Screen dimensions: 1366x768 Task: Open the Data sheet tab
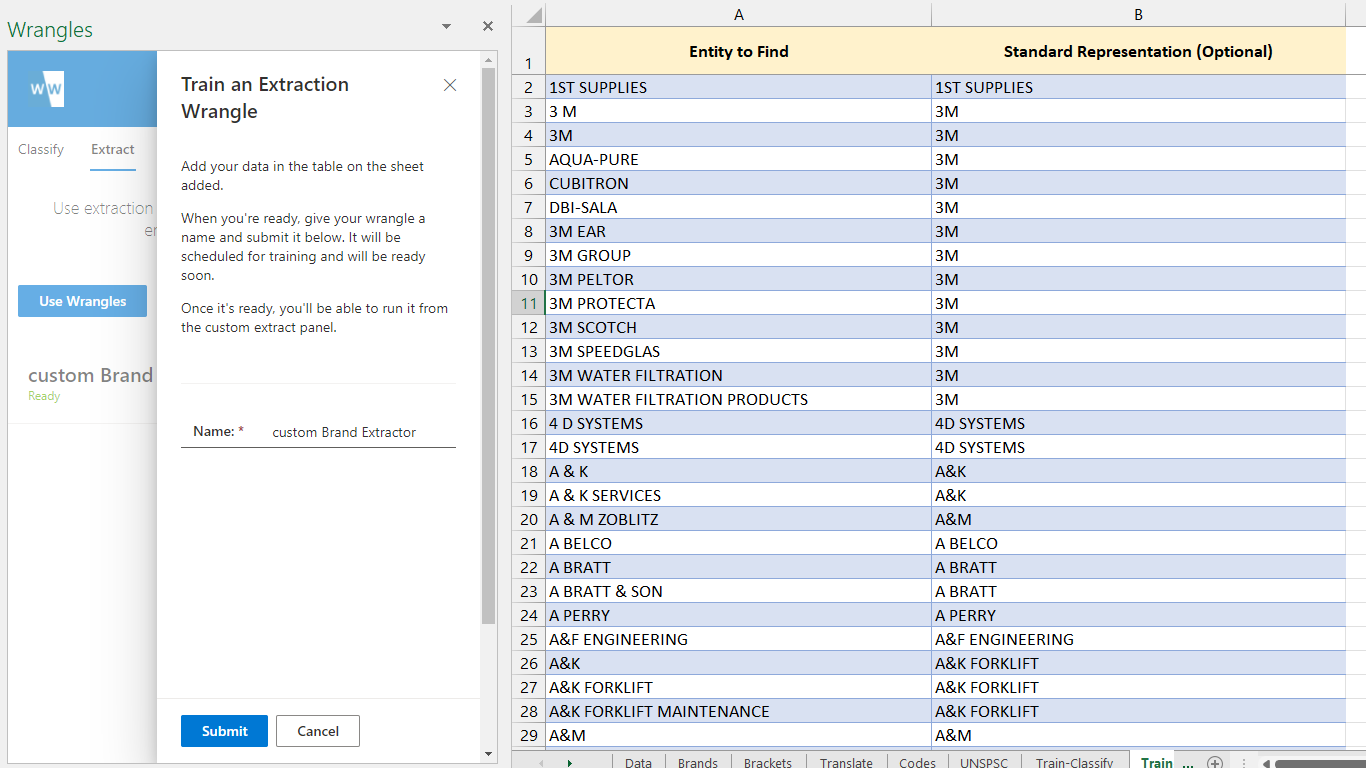click(638, 762)
